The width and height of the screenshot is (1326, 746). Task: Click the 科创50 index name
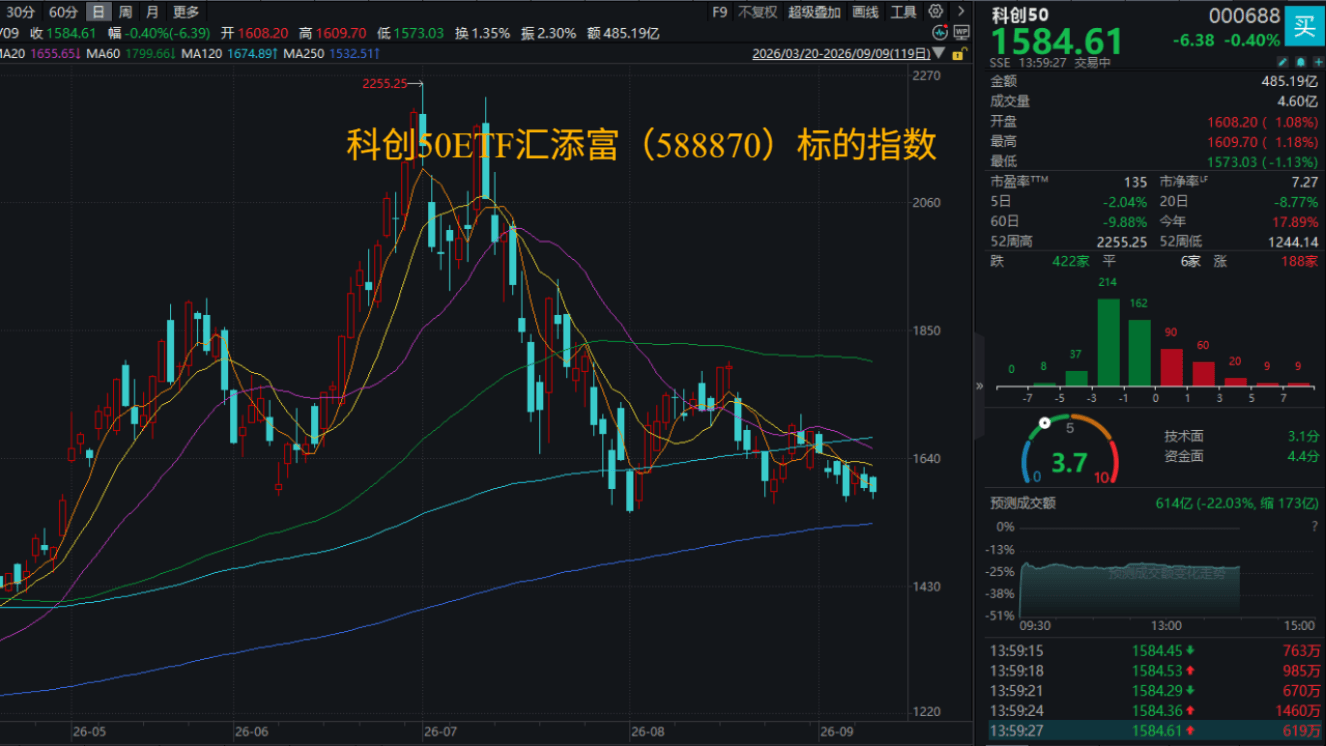1021,15
